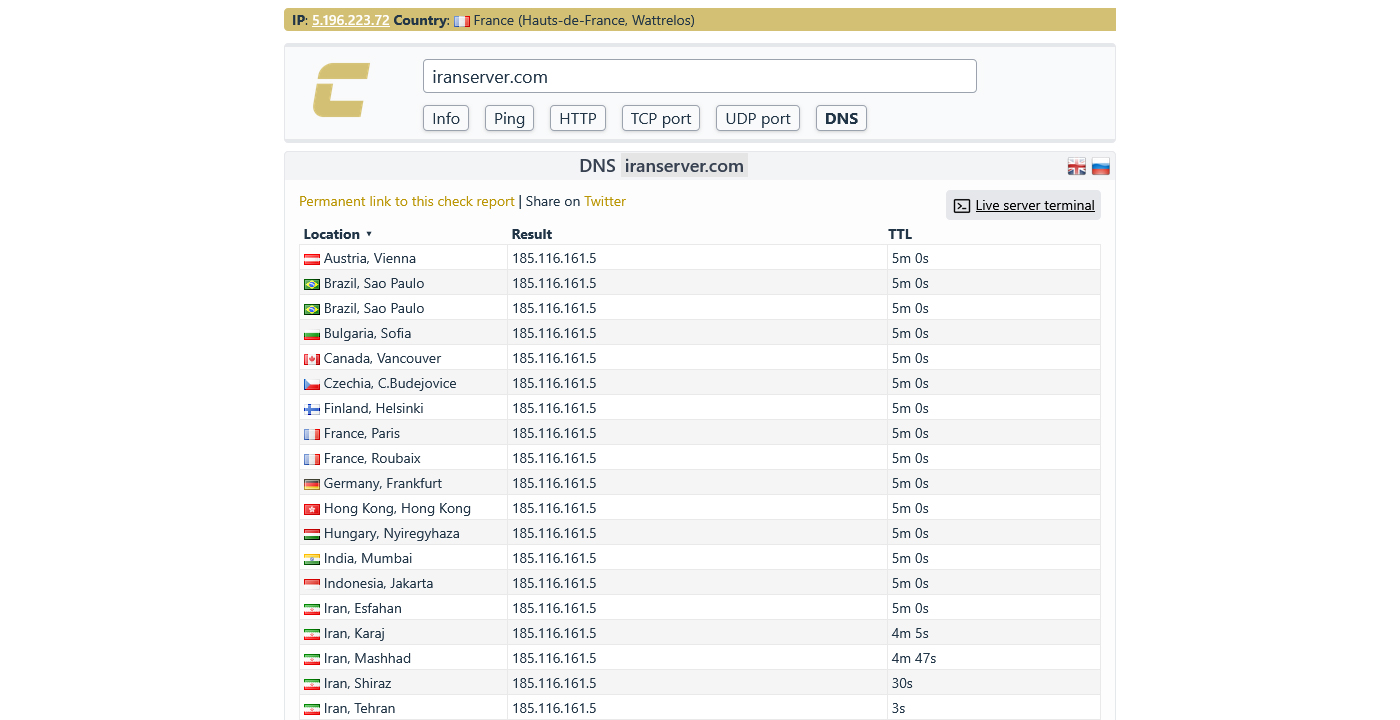Click the gold site logo
This screenshot has width=1400, height=720.
[341, 90]
